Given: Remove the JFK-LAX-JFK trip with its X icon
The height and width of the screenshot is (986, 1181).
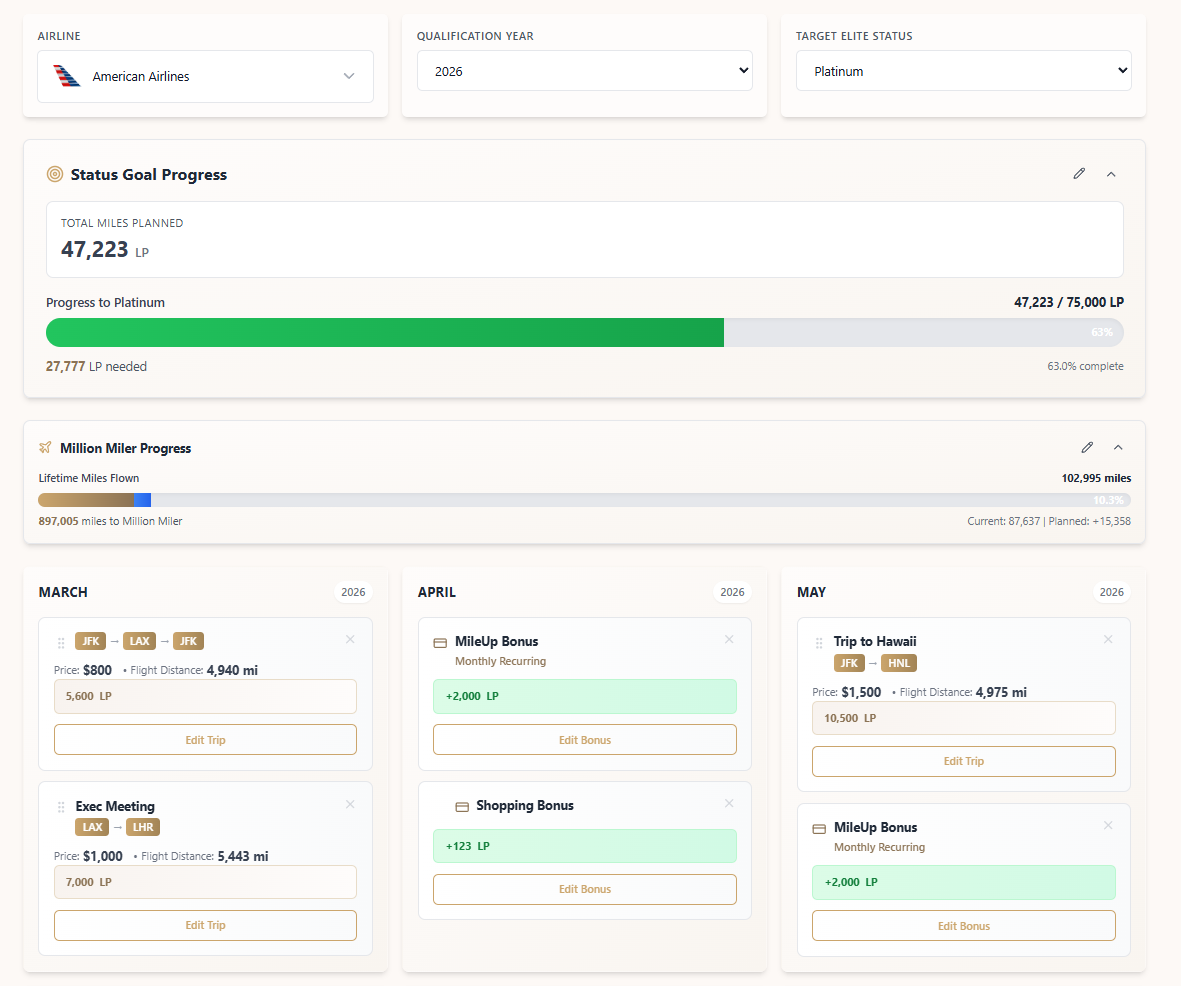Looking at the screenshot, I should [x=350, y=640].
